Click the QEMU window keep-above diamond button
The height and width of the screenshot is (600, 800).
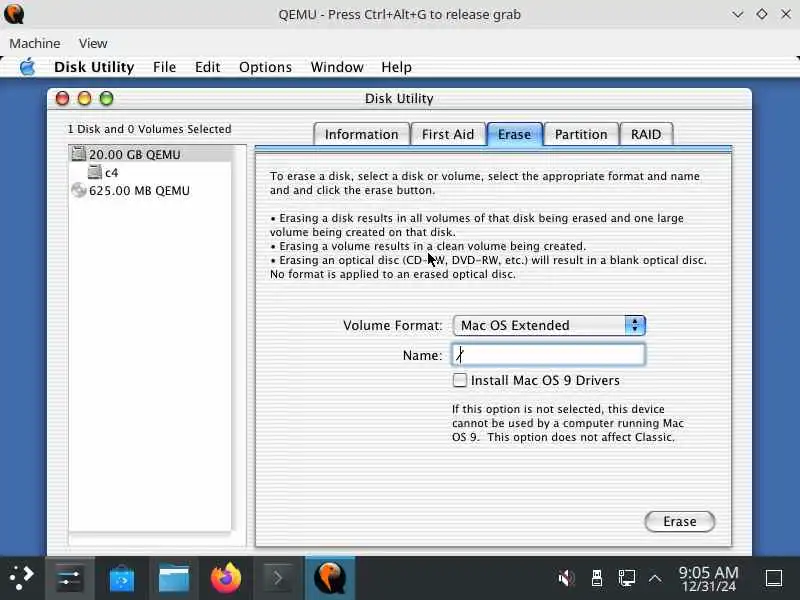tap(761, 14)
